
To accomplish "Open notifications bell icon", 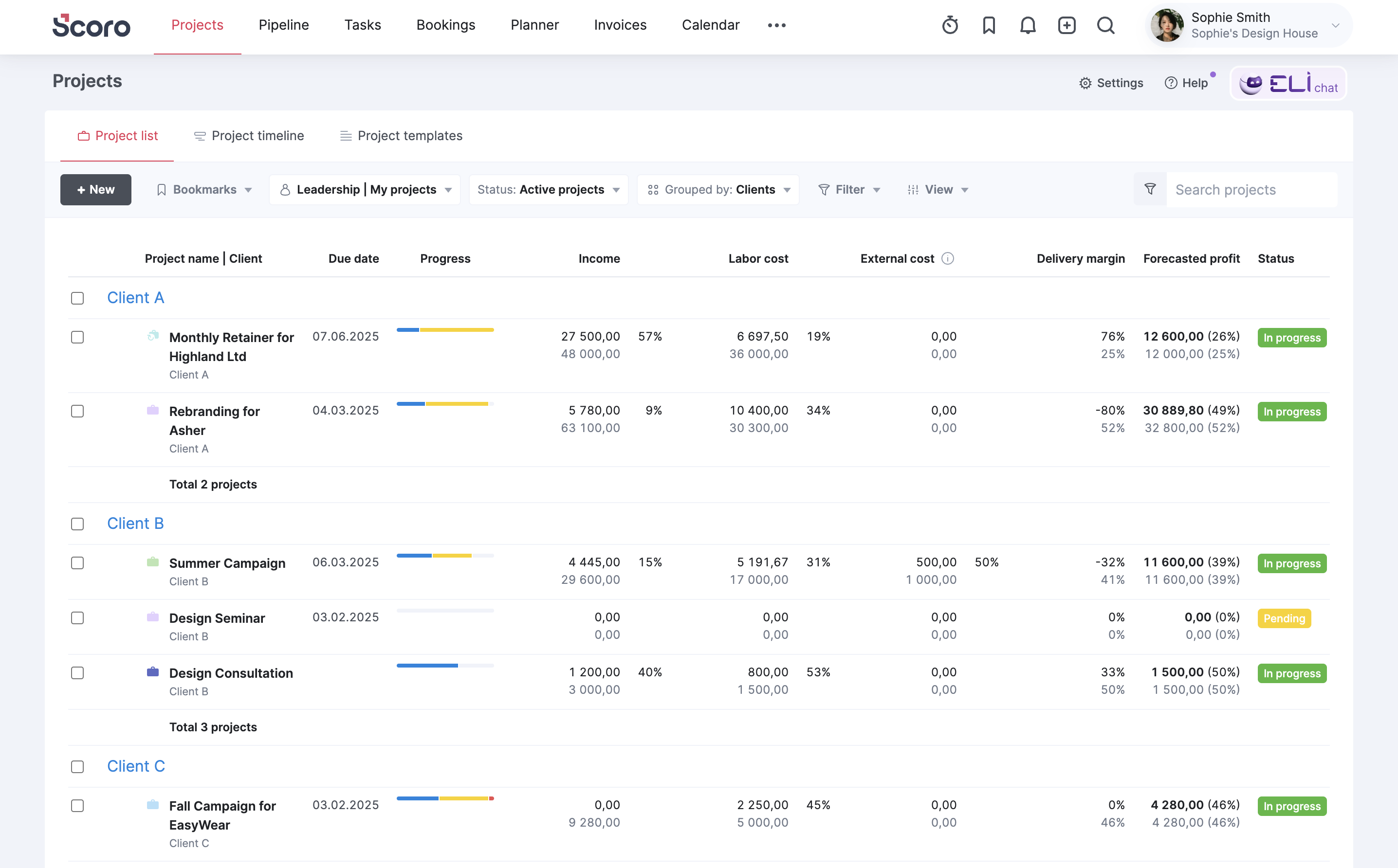I will 1028,25.
